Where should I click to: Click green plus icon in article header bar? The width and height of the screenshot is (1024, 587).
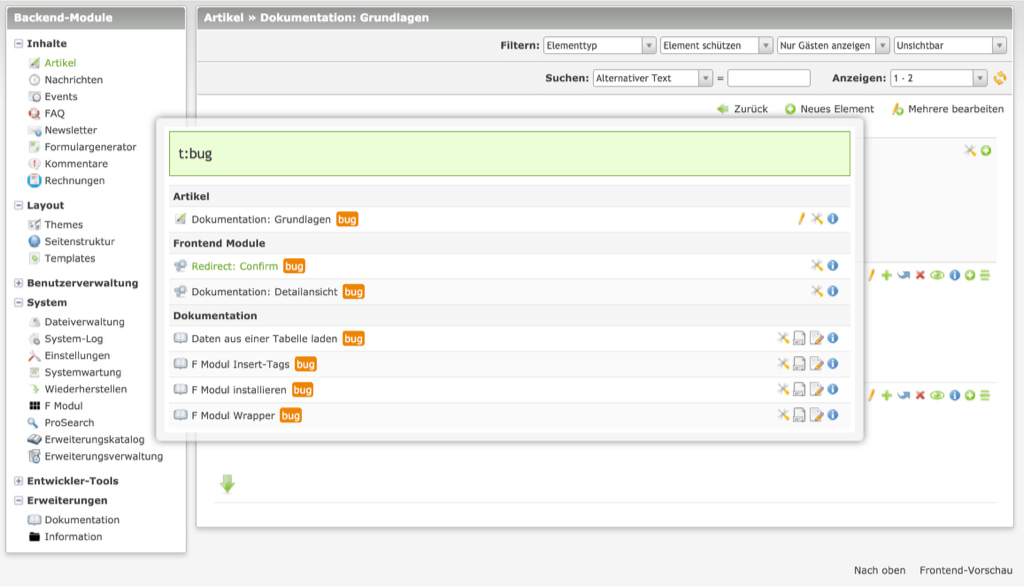986,151
